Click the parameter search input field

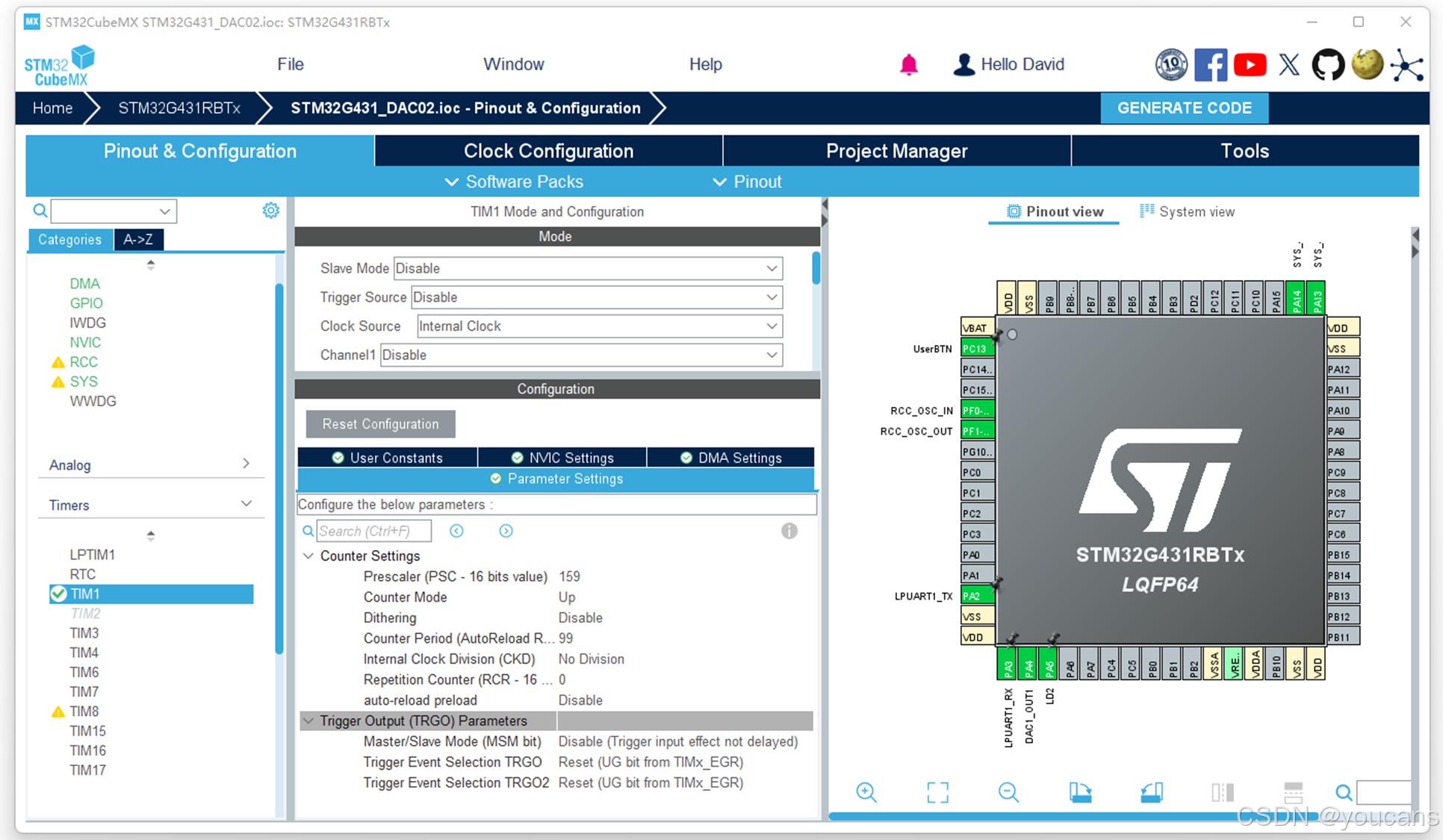pyautogui.click(x=373, y=531)
